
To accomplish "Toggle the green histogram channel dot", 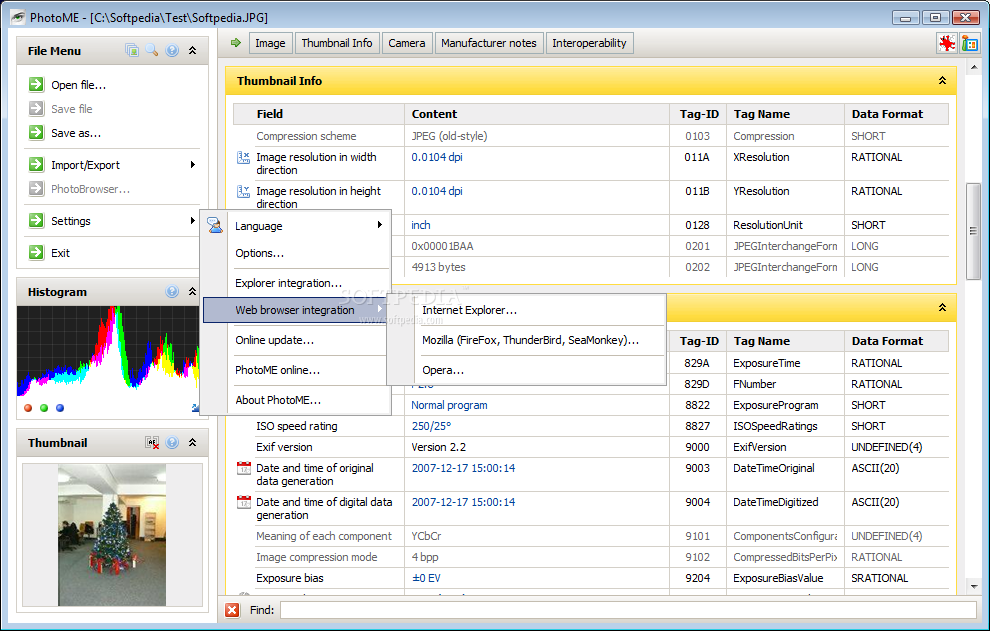I will (x=44, y=408).
